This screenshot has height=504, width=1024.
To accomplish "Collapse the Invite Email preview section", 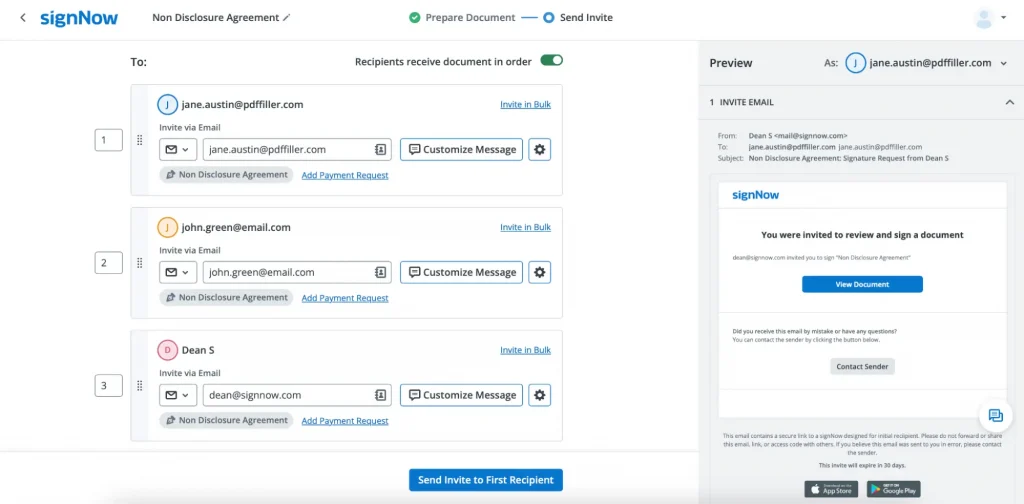I will pyautogui.click(x=1009, y=102).
